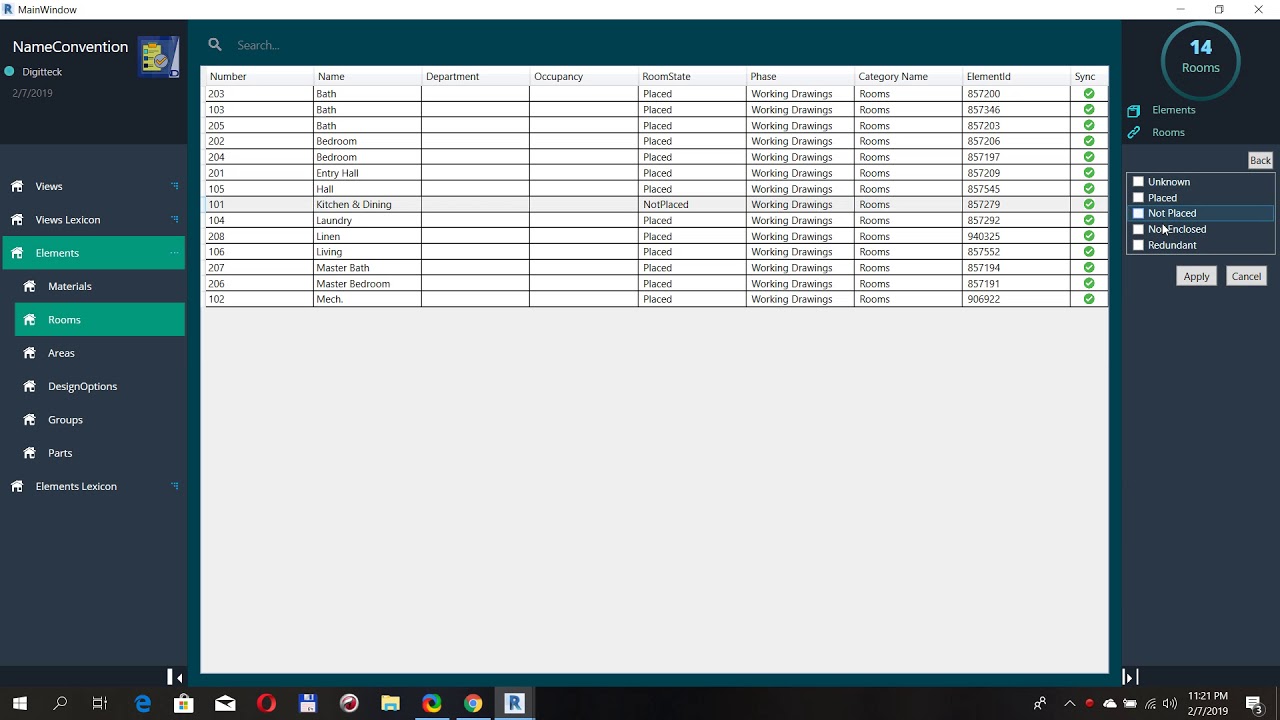
Task: Click the 14 Rooms circular counter
Action: (x=1200, y=60)
